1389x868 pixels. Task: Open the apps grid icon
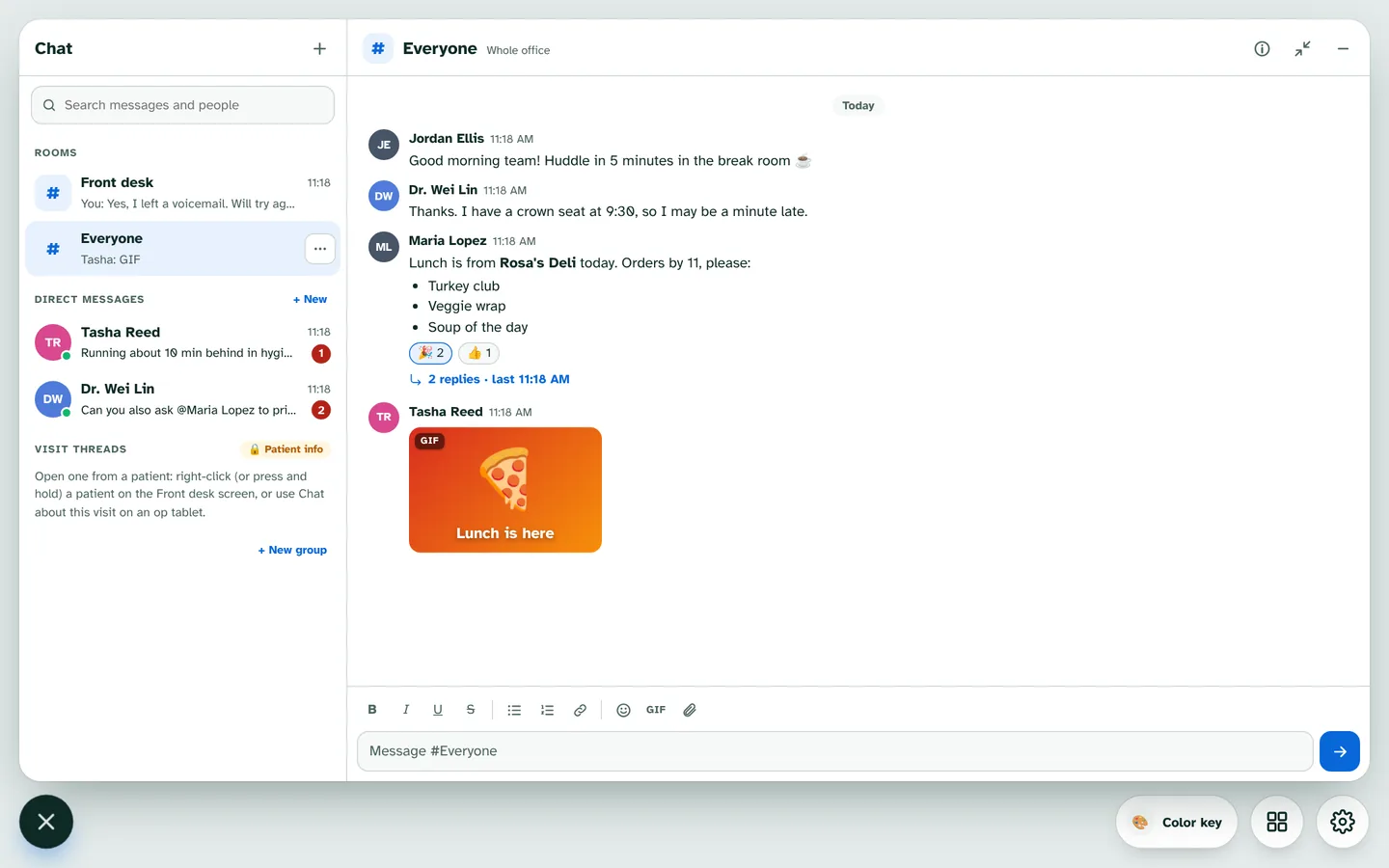pyautogui.click(x=1277, y=822)
